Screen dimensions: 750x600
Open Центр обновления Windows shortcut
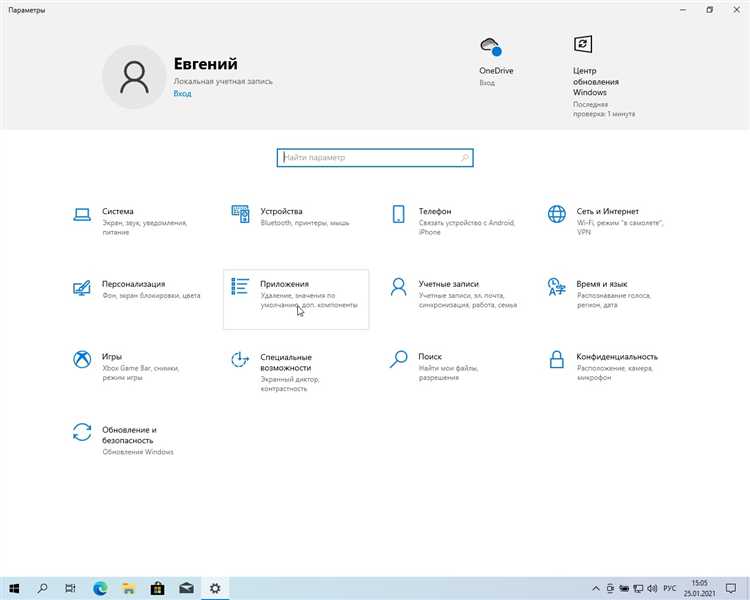point(604,77)
